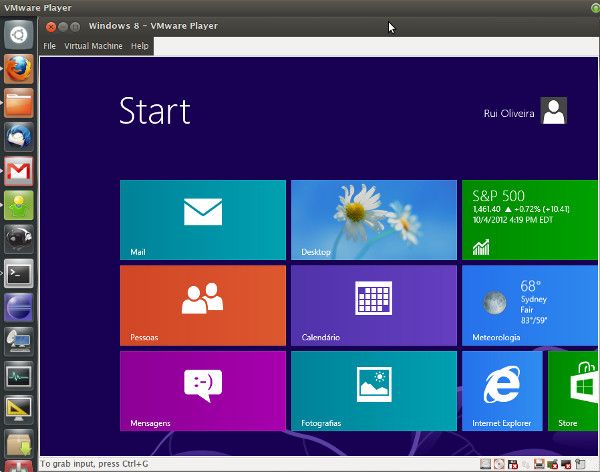Open the Pessoas people tile

point(202,305)
